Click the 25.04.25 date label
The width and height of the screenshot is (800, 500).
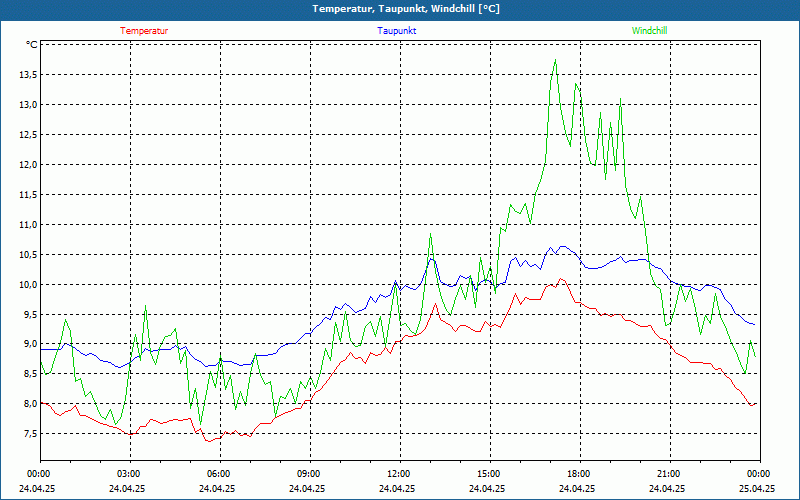[757, 489]
